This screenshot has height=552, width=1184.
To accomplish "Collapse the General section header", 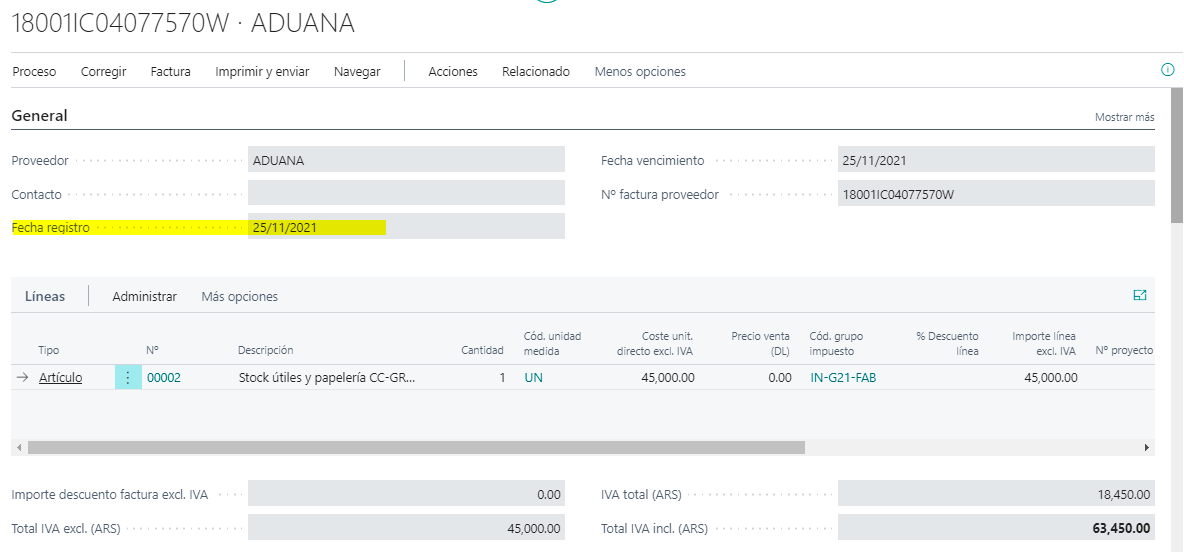I will click(39, 116).
